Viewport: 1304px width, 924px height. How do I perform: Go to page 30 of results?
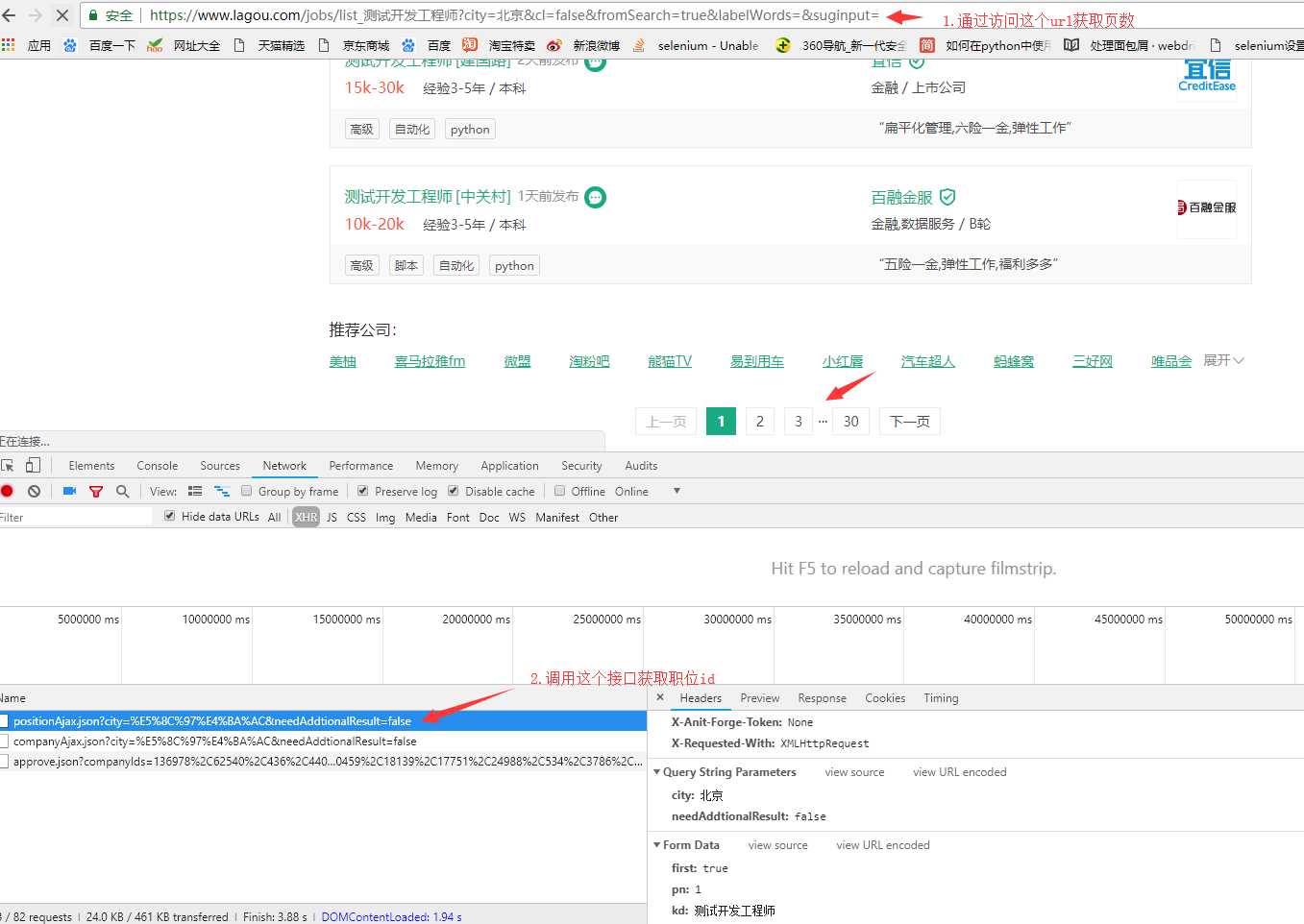(x=851, y=421)
